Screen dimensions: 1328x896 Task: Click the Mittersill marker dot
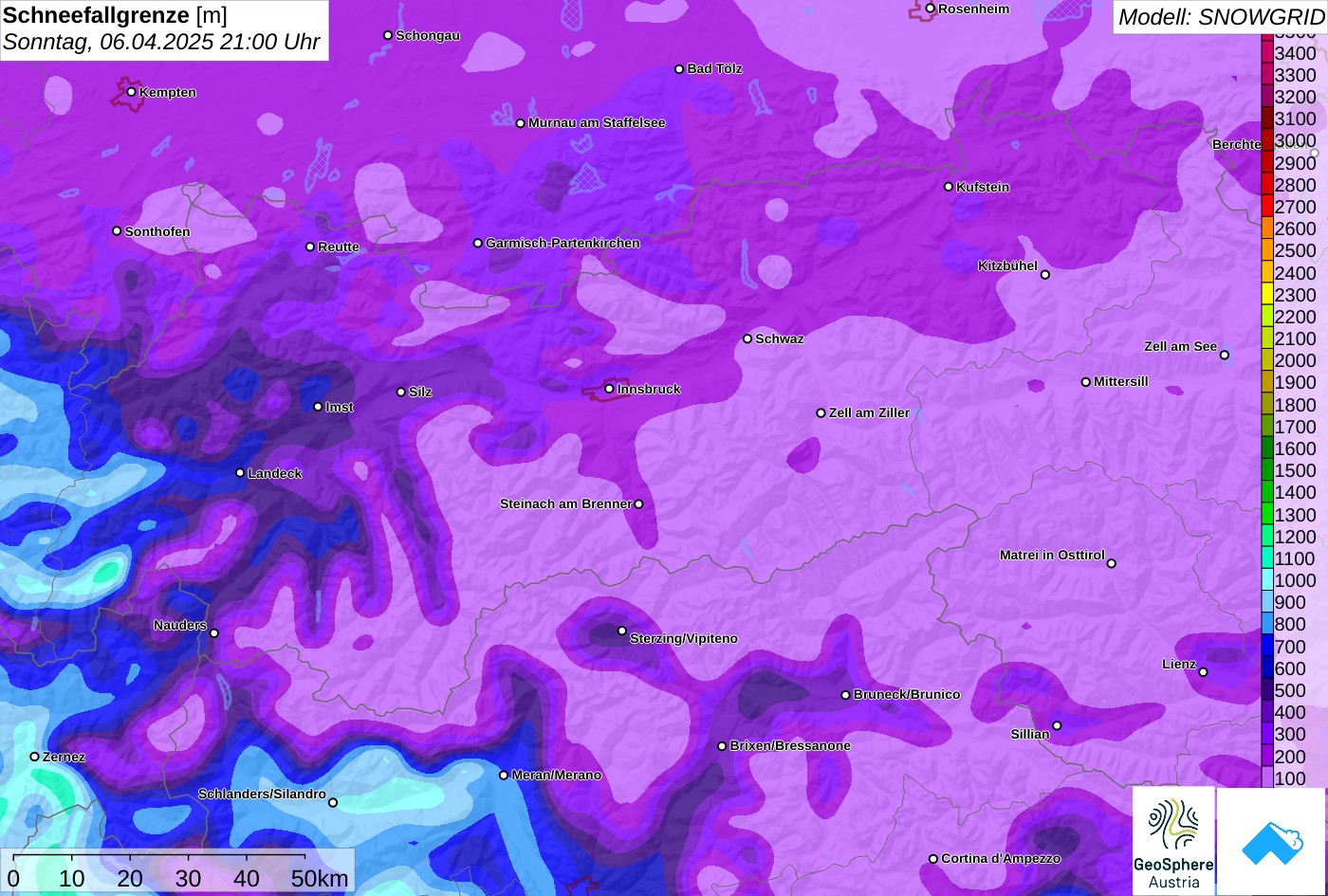point(1085,382)
